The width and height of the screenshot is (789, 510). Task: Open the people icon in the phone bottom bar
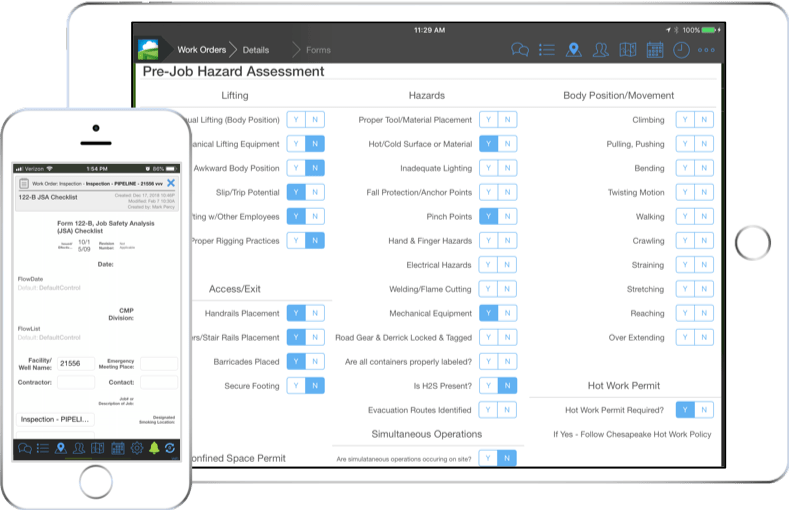[79, 448]
